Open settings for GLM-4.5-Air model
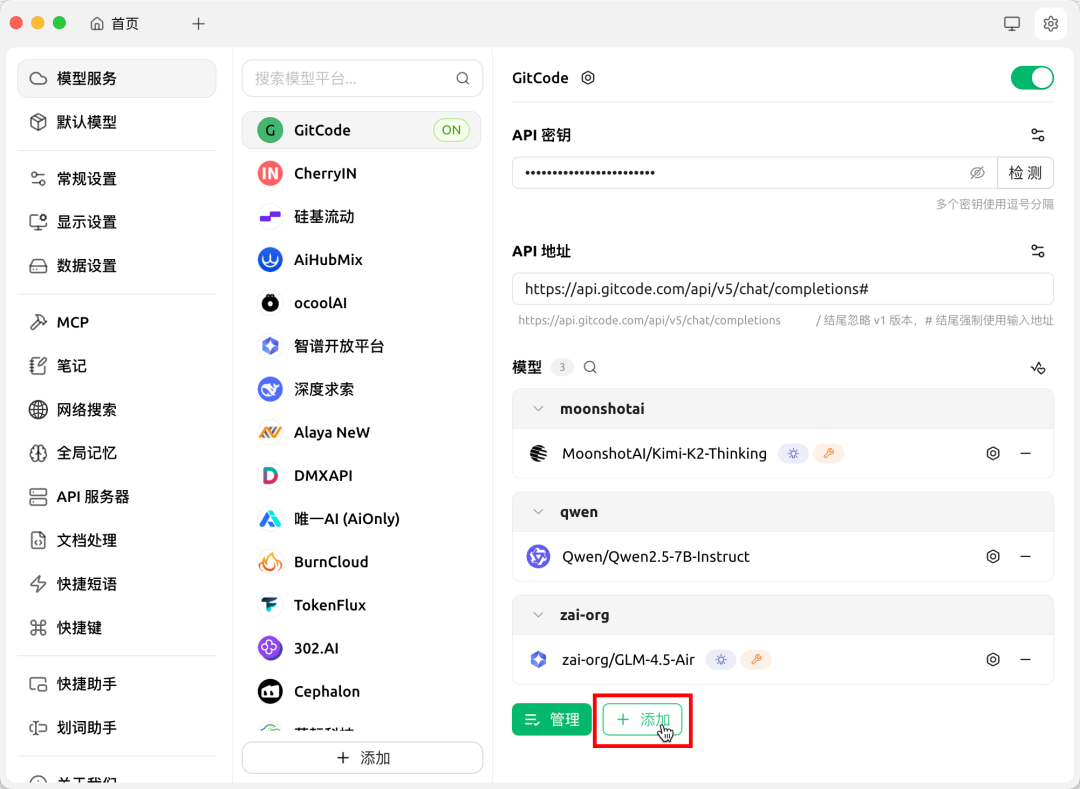Screen dimensions: 1080x789 [993, 660]
